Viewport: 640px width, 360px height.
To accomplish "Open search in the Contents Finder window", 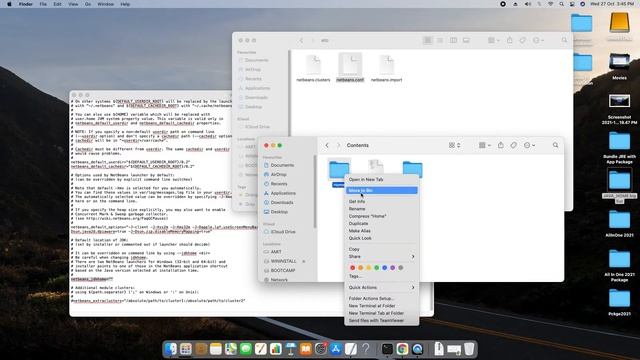I will (556, 145).
